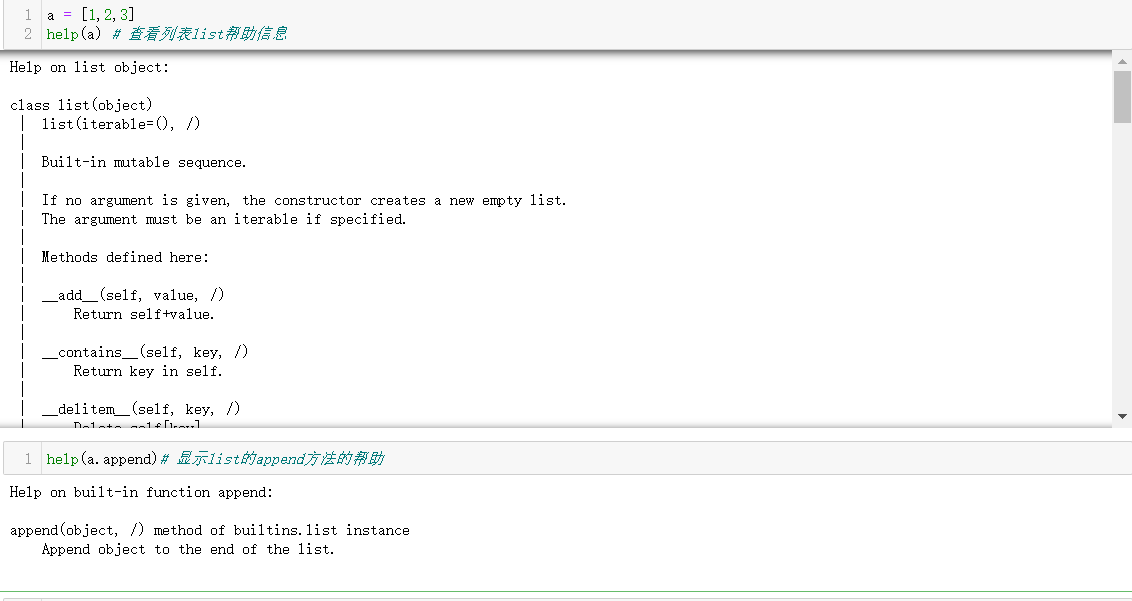Click the text 'Help on built-in function append:'
The image size is (1132, 601).
click(142, 493)
